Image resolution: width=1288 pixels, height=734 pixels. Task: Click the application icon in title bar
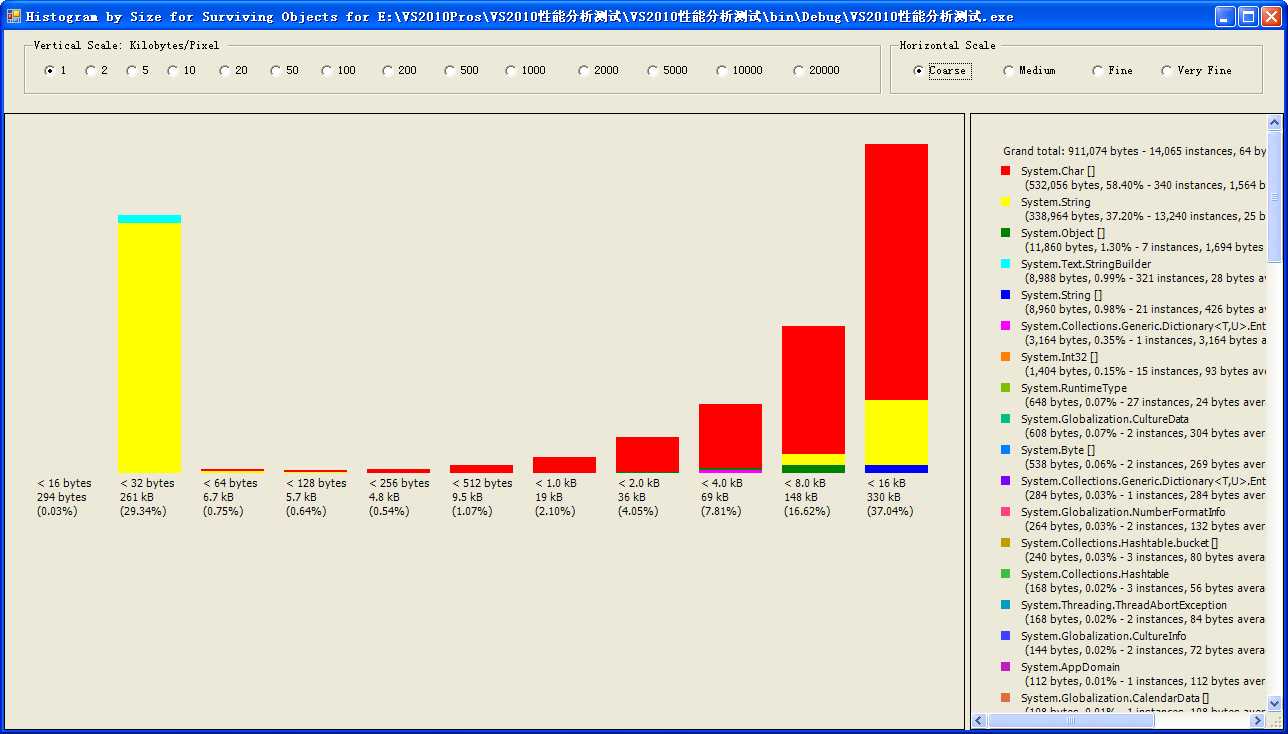point(13,16)
